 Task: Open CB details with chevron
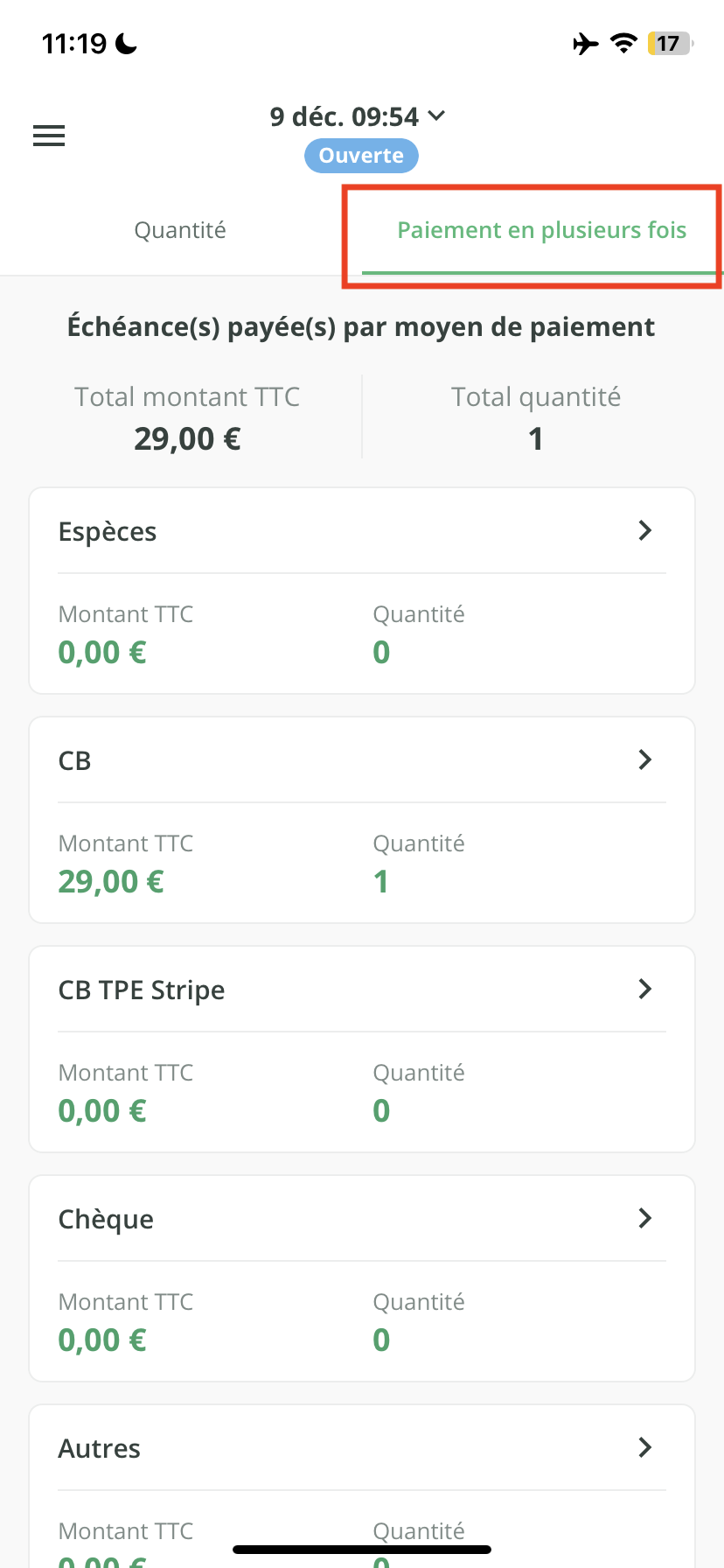pyautogui.click(x=645, y=759)
